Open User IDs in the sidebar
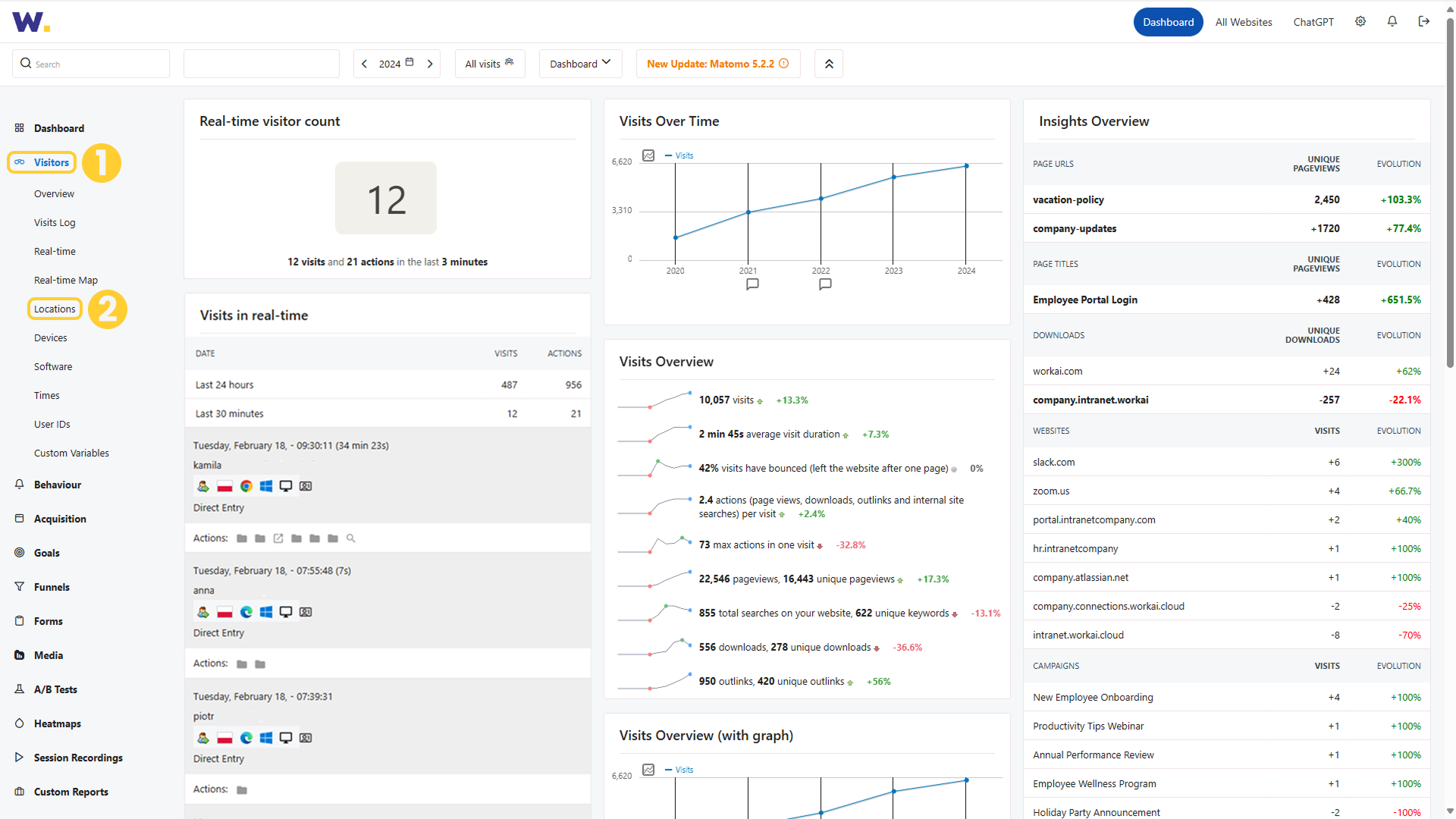The image size is (1456, 819). [x=52, y=424]
